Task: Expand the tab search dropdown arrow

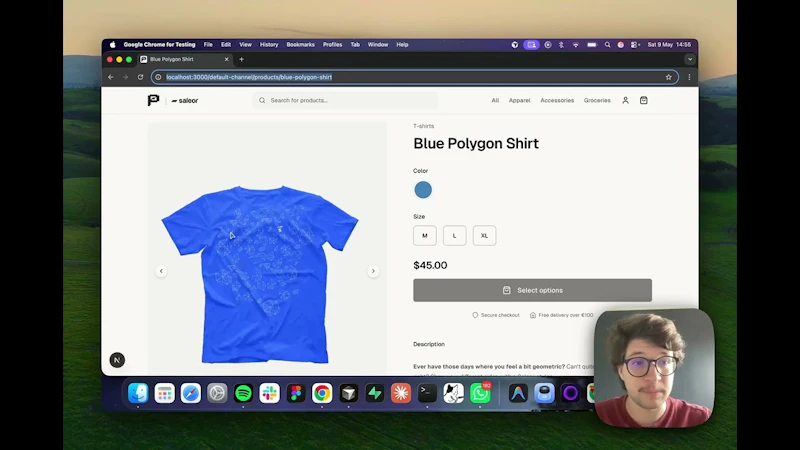Action: pyautogui.click(x=690, y=59)
